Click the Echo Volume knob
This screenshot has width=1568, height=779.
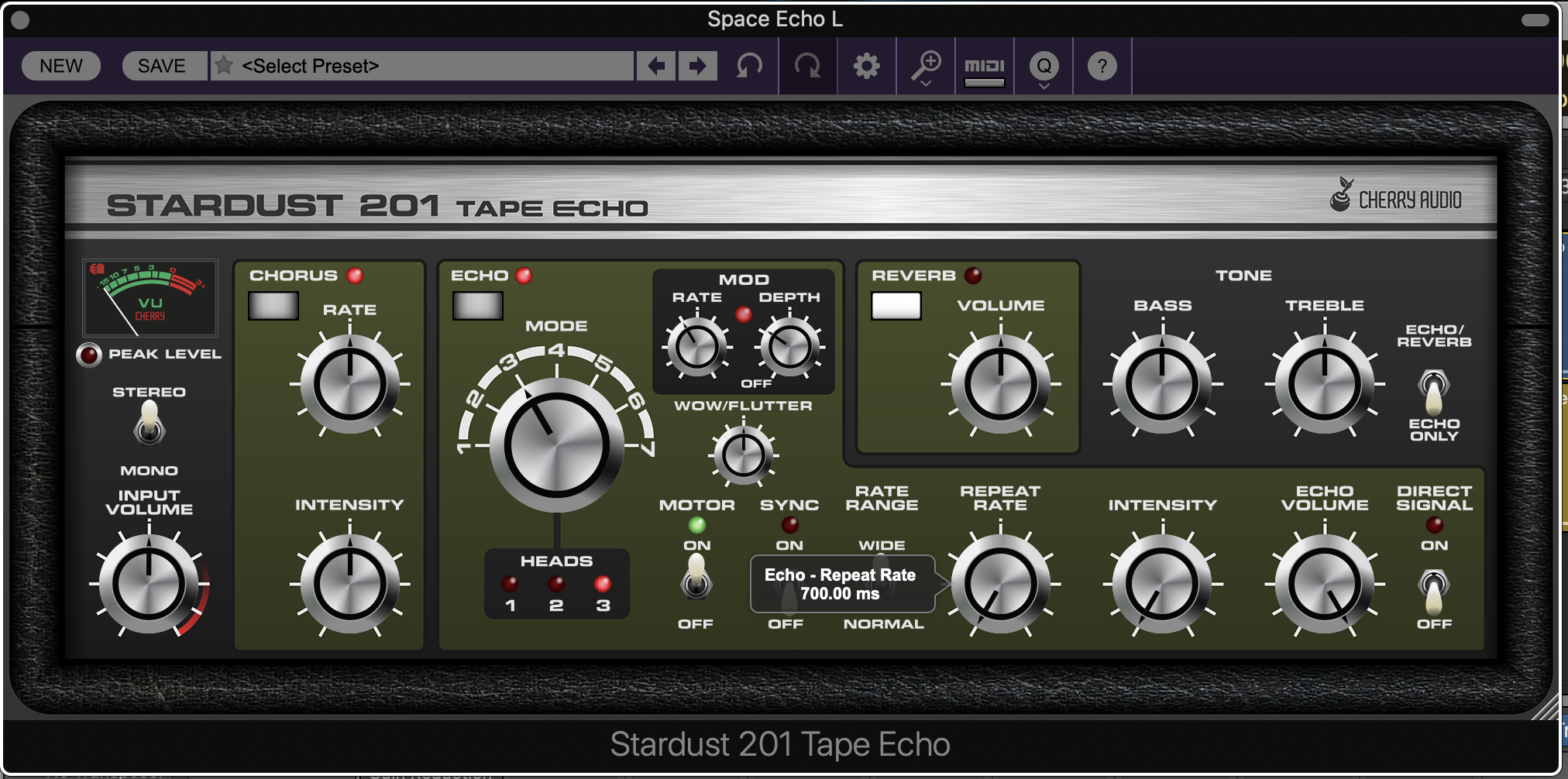[x=1325, y=584]
